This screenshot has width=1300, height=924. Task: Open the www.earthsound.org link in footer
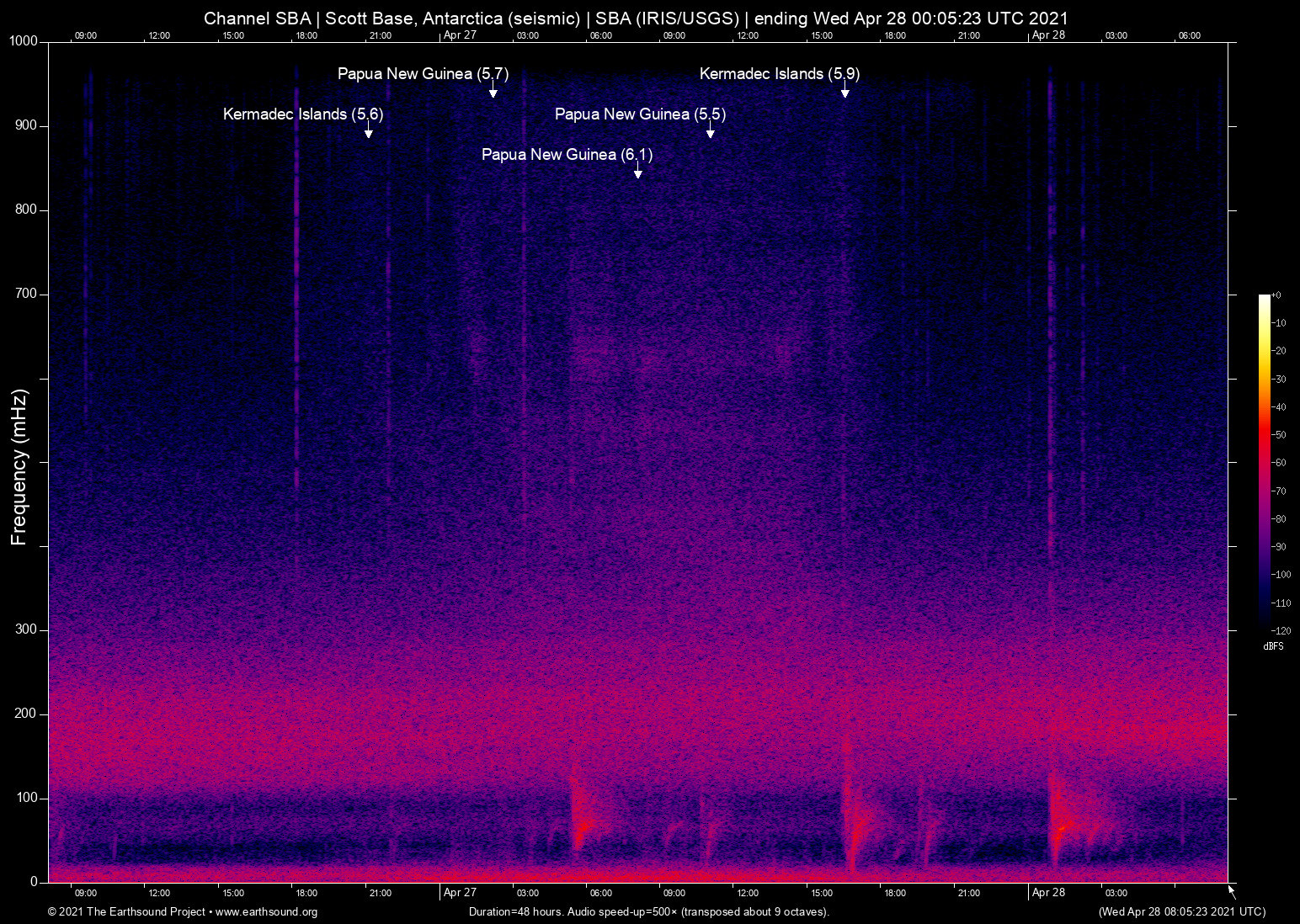(266, 912)
